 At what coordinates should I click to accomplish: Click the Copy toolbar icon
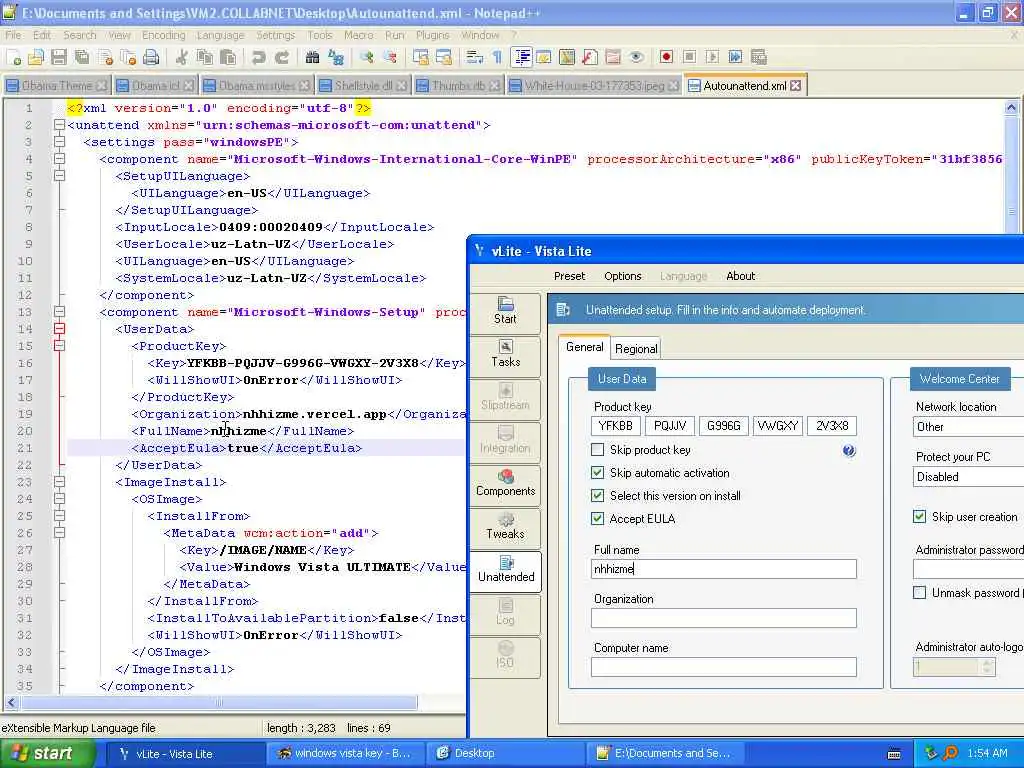[x=205, y=57]
